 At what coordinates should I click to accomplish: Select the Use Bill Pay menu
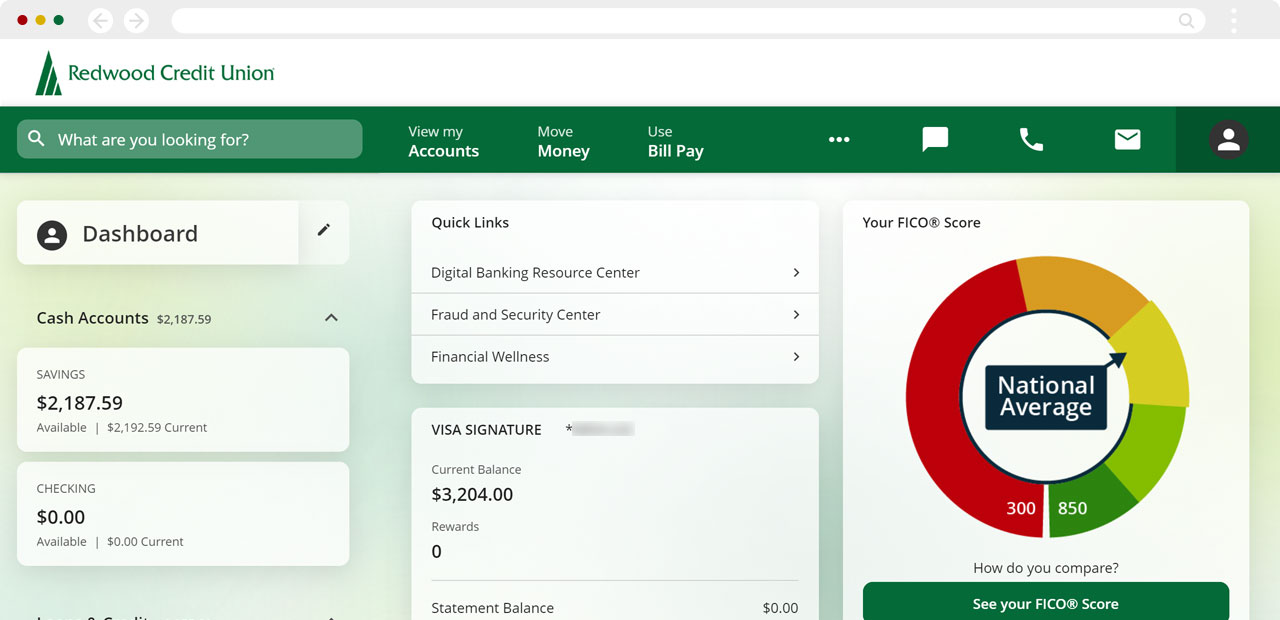click(x=675, y=141)
